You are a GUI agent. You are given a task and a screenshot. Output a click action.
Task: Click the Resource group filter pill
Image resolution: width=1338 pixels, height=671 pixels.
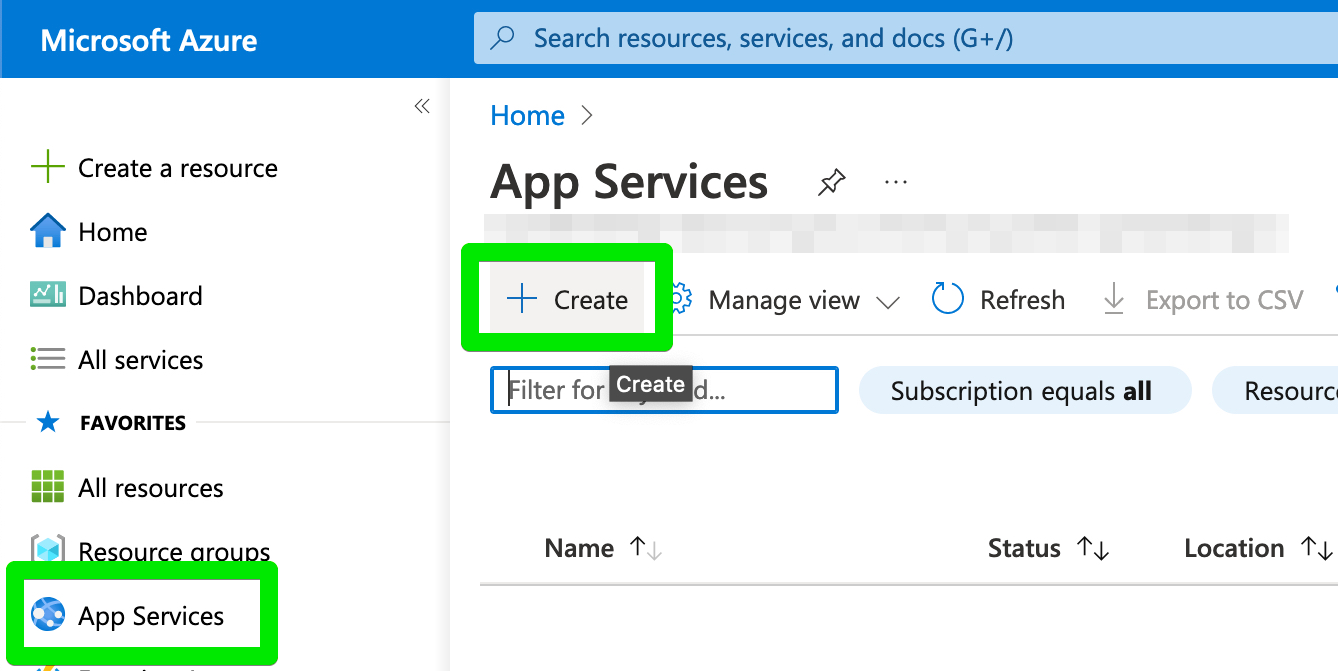pyautogui.click(x=1276, y=390)
